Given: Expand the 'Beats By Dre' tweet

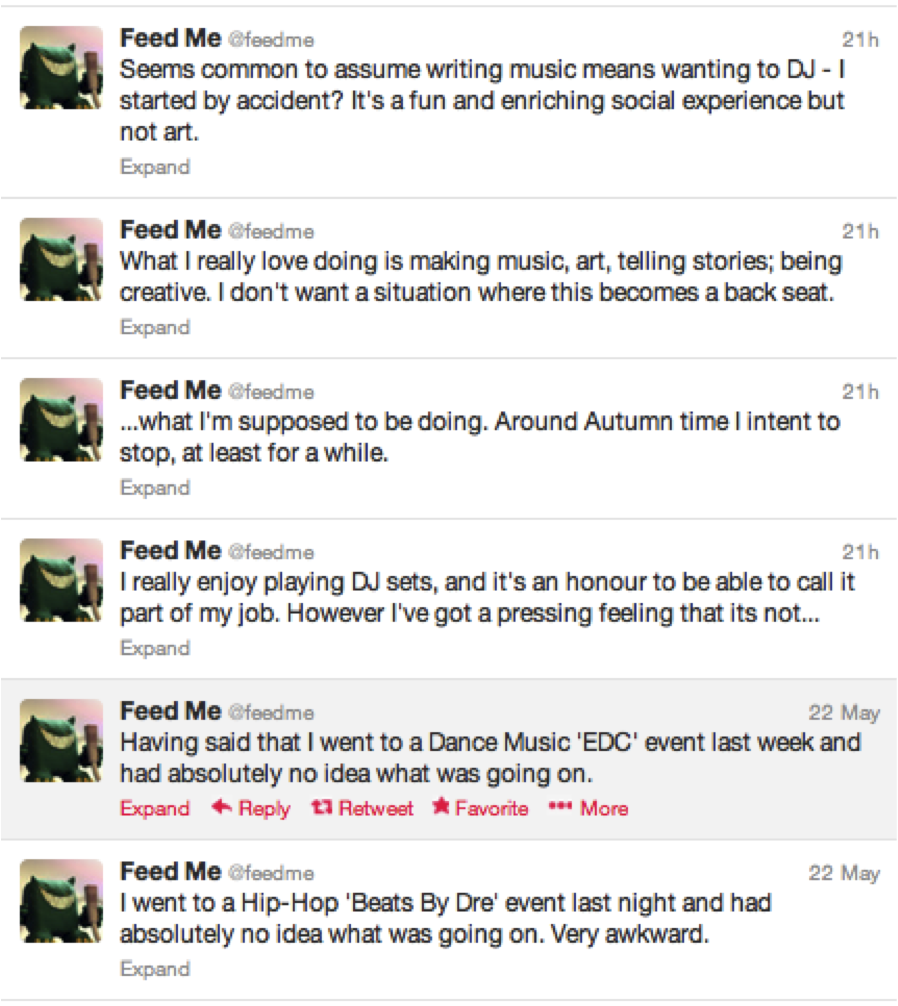Looking at the screenshot, I should point(155,968).
